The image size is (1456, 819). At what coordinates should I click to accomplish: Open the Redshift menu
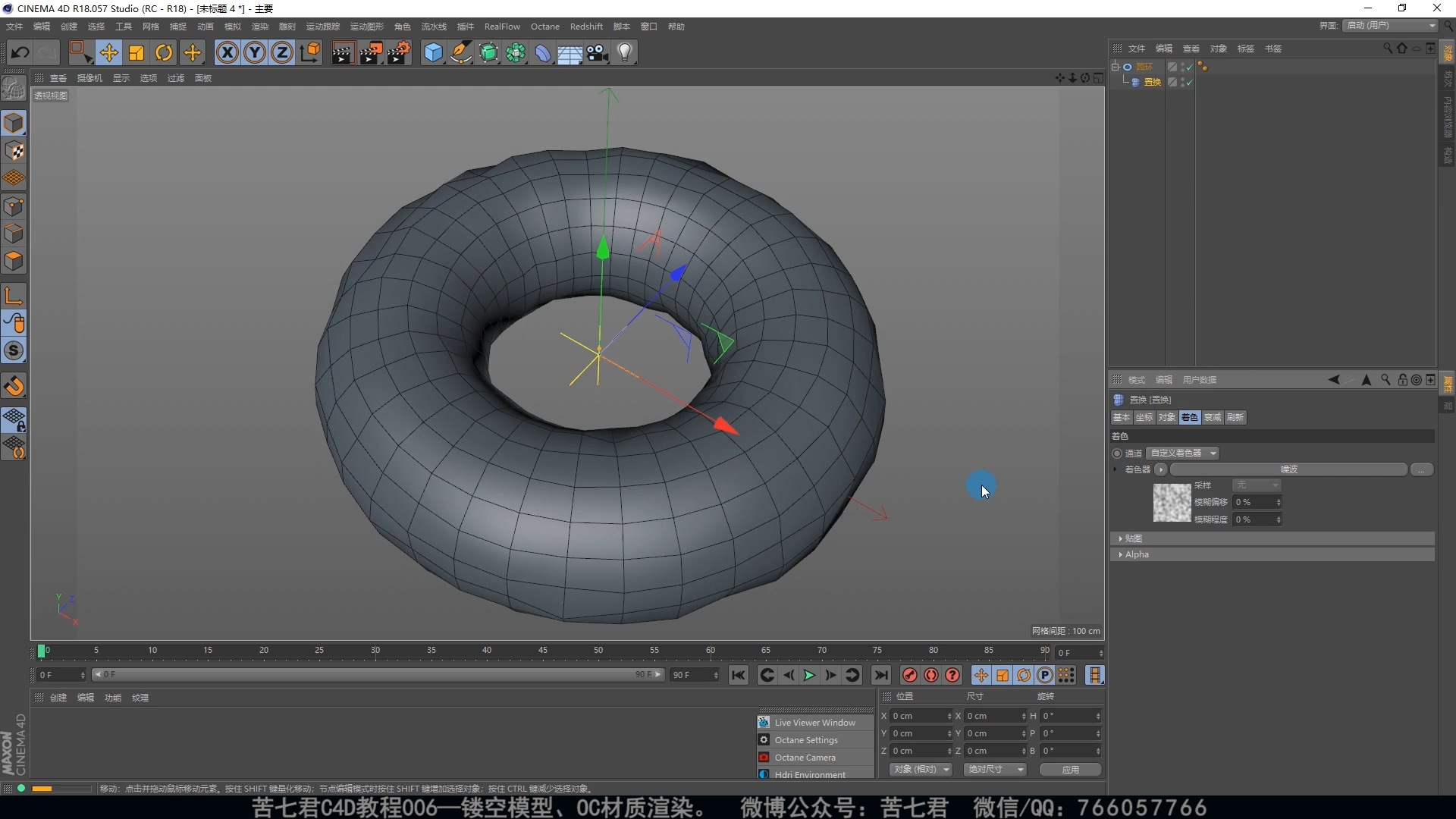tap(586, 27)
